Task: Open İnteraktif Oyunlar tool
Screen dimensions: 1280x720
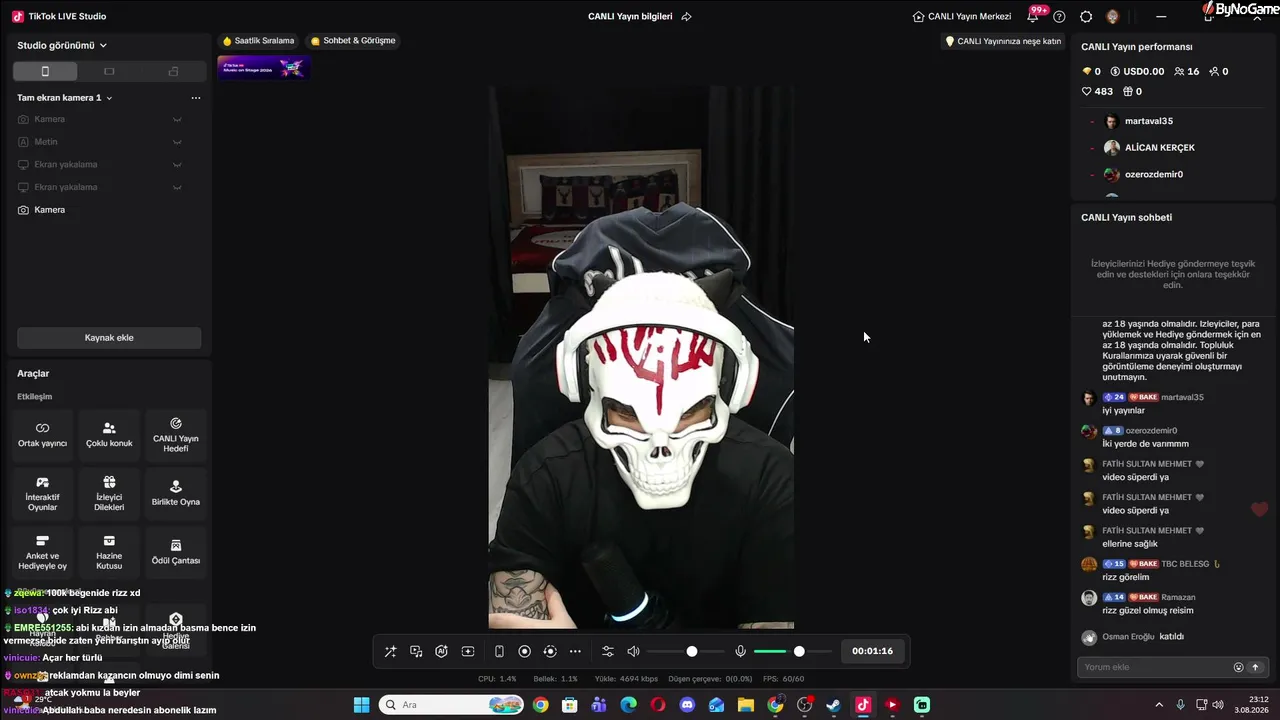Action: click(42, 494)
